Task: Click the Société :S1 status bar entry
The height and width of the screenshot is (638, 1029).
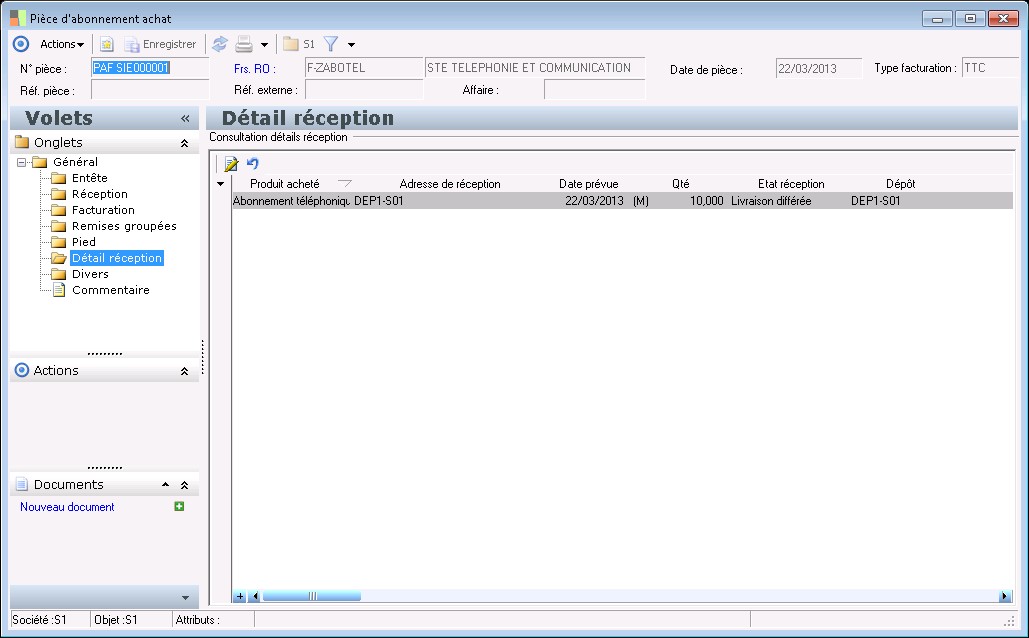Action: point(39,620)
